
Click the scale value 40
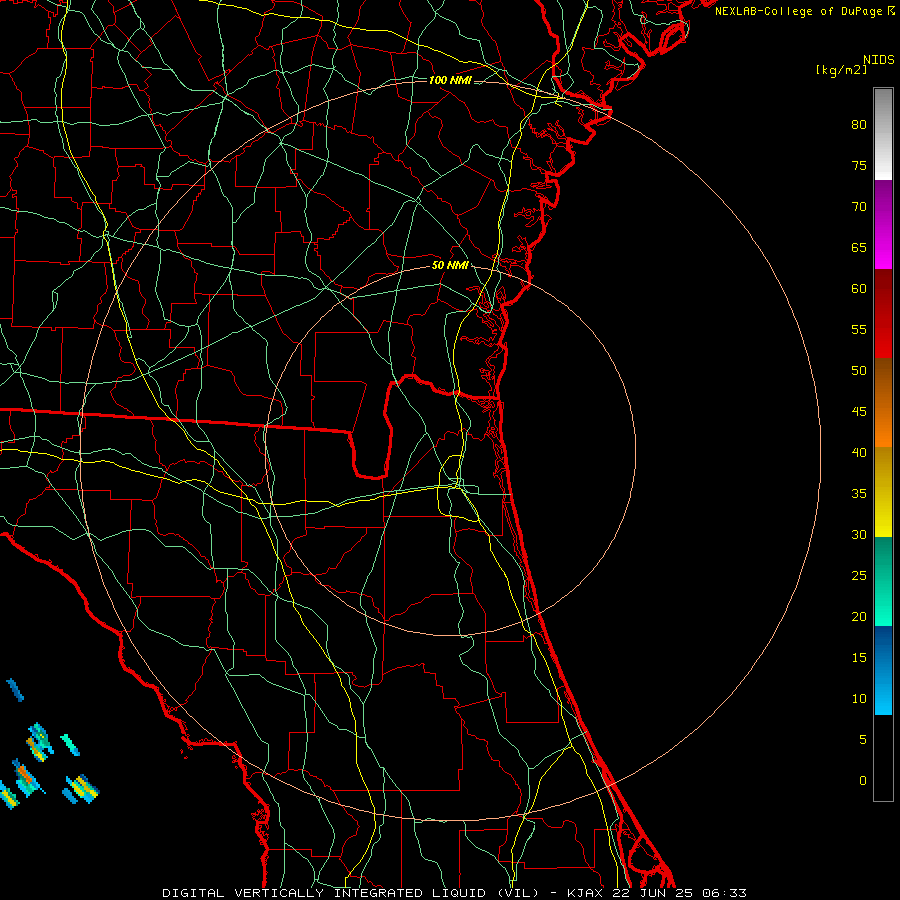[x=859, y=453]
